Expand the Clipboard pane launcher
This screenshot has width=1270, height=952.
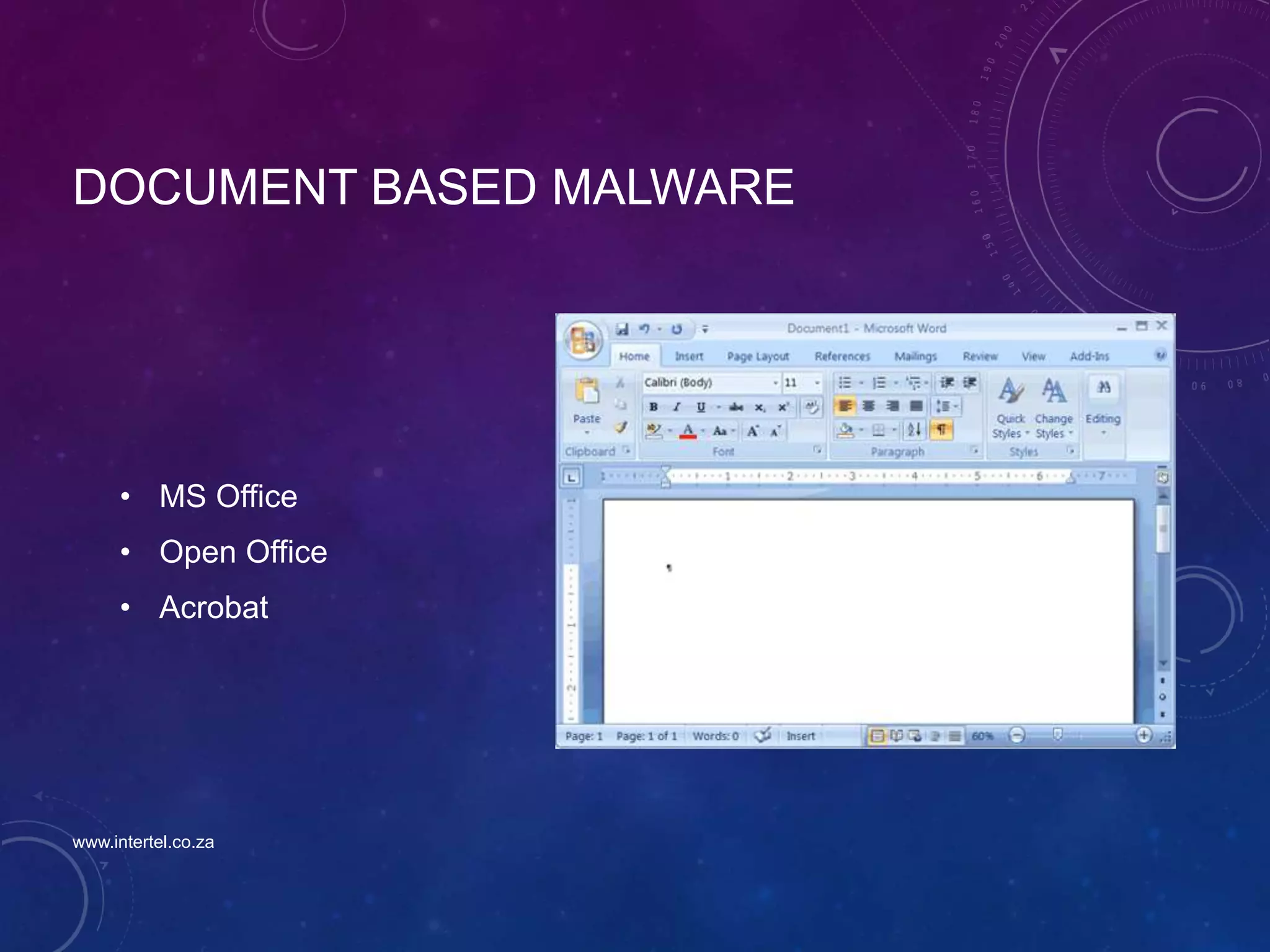(x=627, y=450)
